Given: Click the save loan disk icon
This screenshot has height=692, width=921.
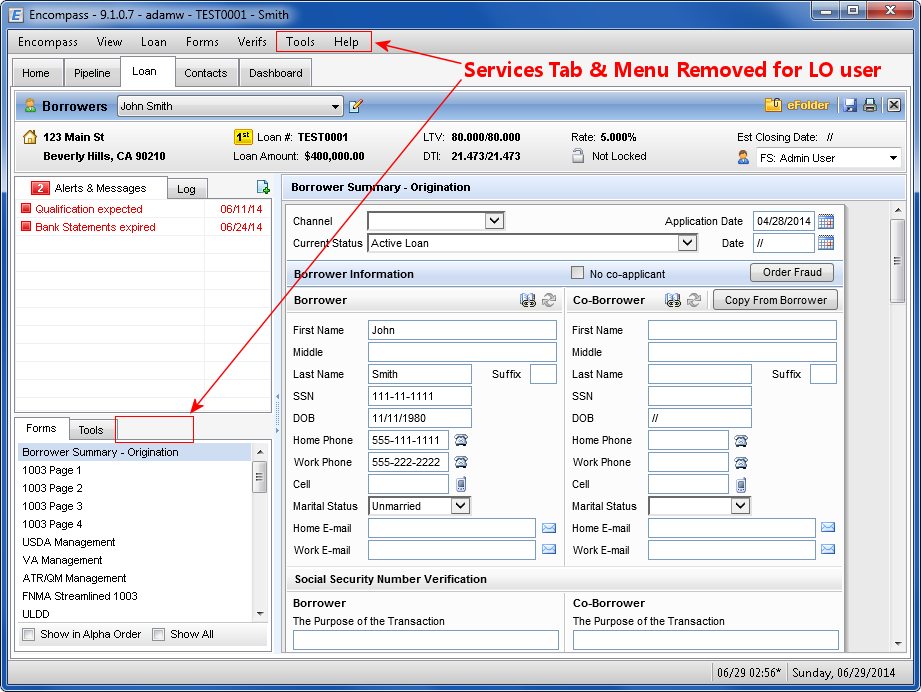Looking at the screenshot, I should click(x=850, y=105).
